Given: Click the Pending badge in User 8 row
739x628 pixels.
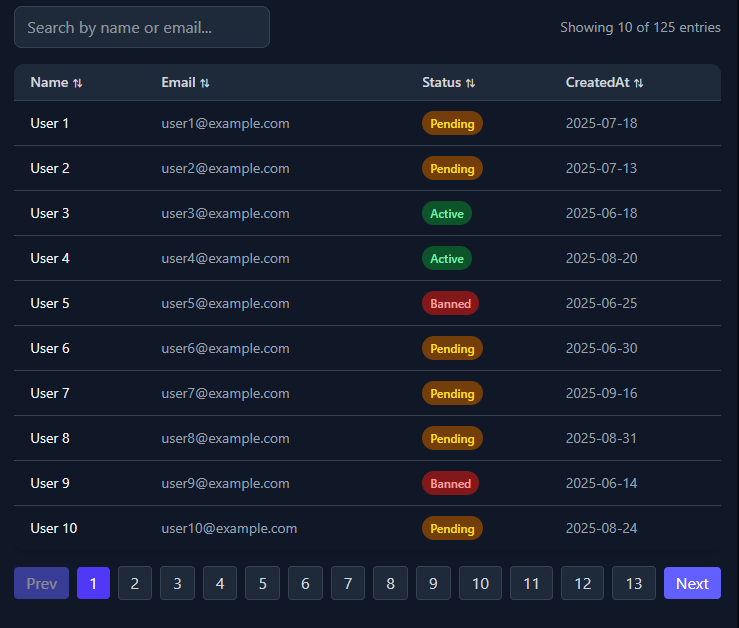Looking at the screenshot, I should tap(452, 438).
